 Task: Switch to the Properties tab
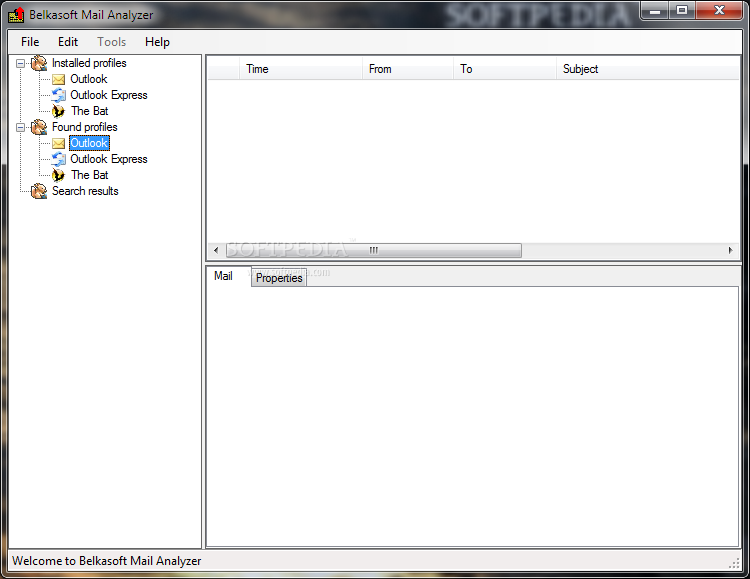click(279, 278)
